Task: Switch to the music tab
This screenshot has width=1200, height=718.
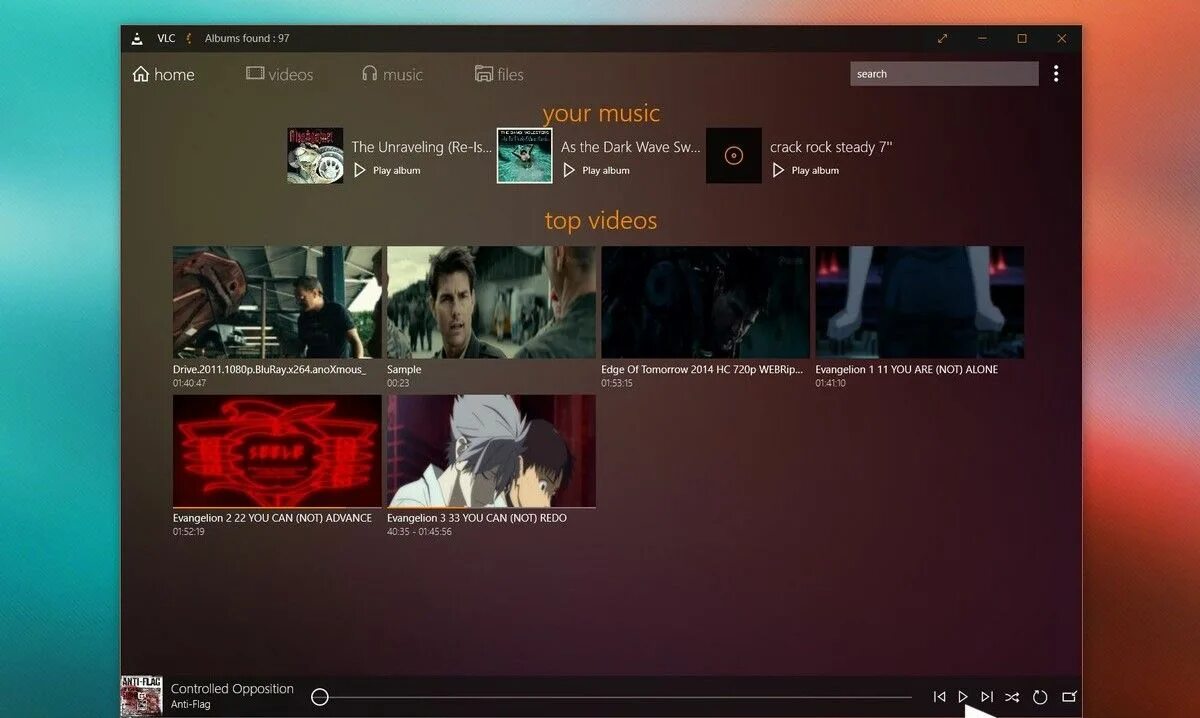Action: coord(392,74)
